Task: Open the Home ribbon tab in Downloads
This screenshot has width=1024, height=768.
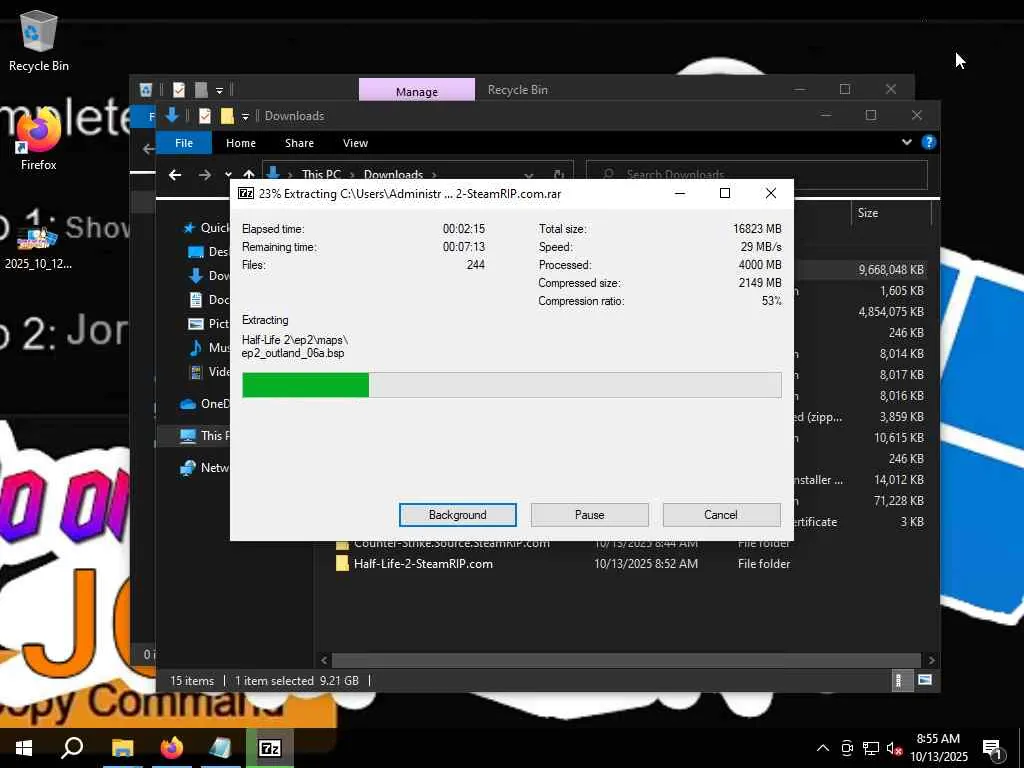Action: 240,143
